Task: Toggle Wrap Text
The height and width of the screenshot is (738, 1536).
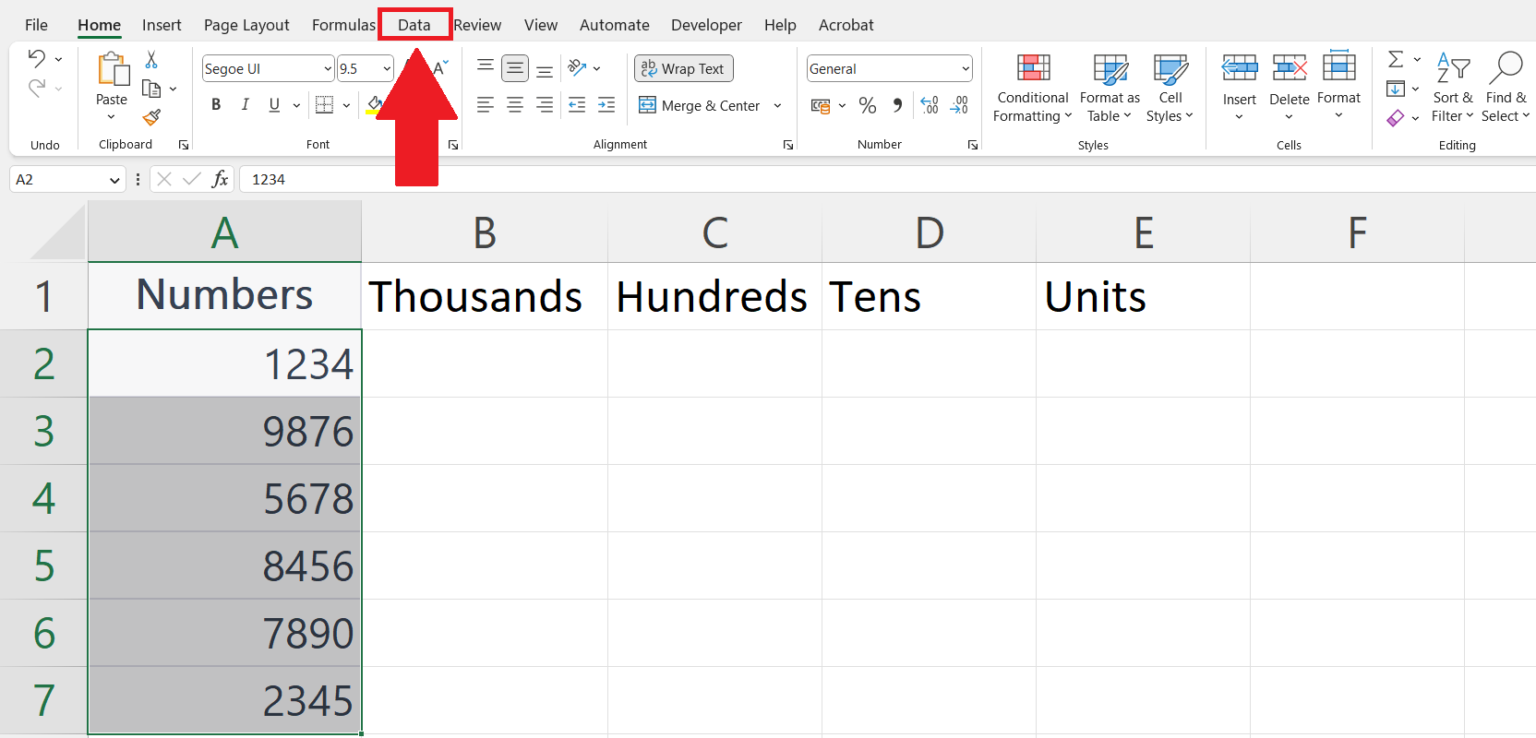Action: [x=684, y=69]
